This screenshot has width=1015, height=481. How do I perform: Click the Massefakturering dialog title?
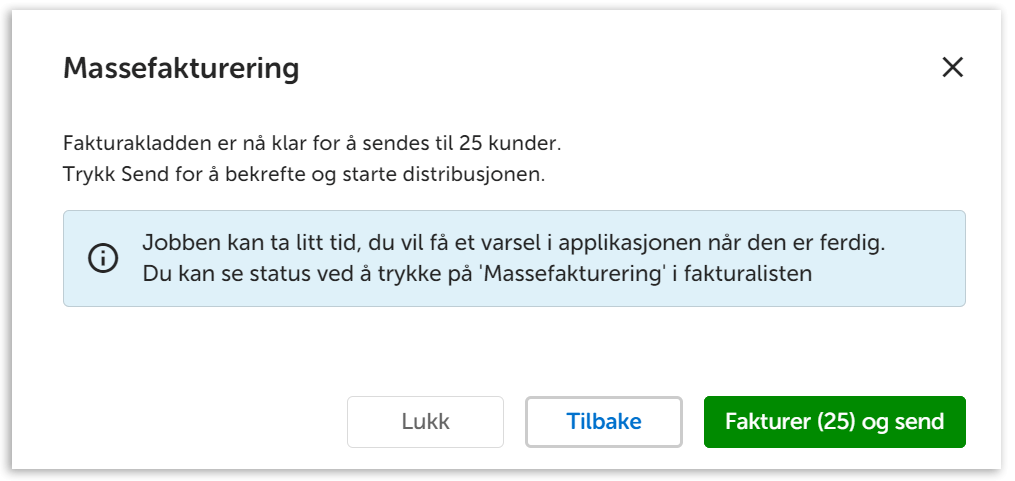pos(181,69)
